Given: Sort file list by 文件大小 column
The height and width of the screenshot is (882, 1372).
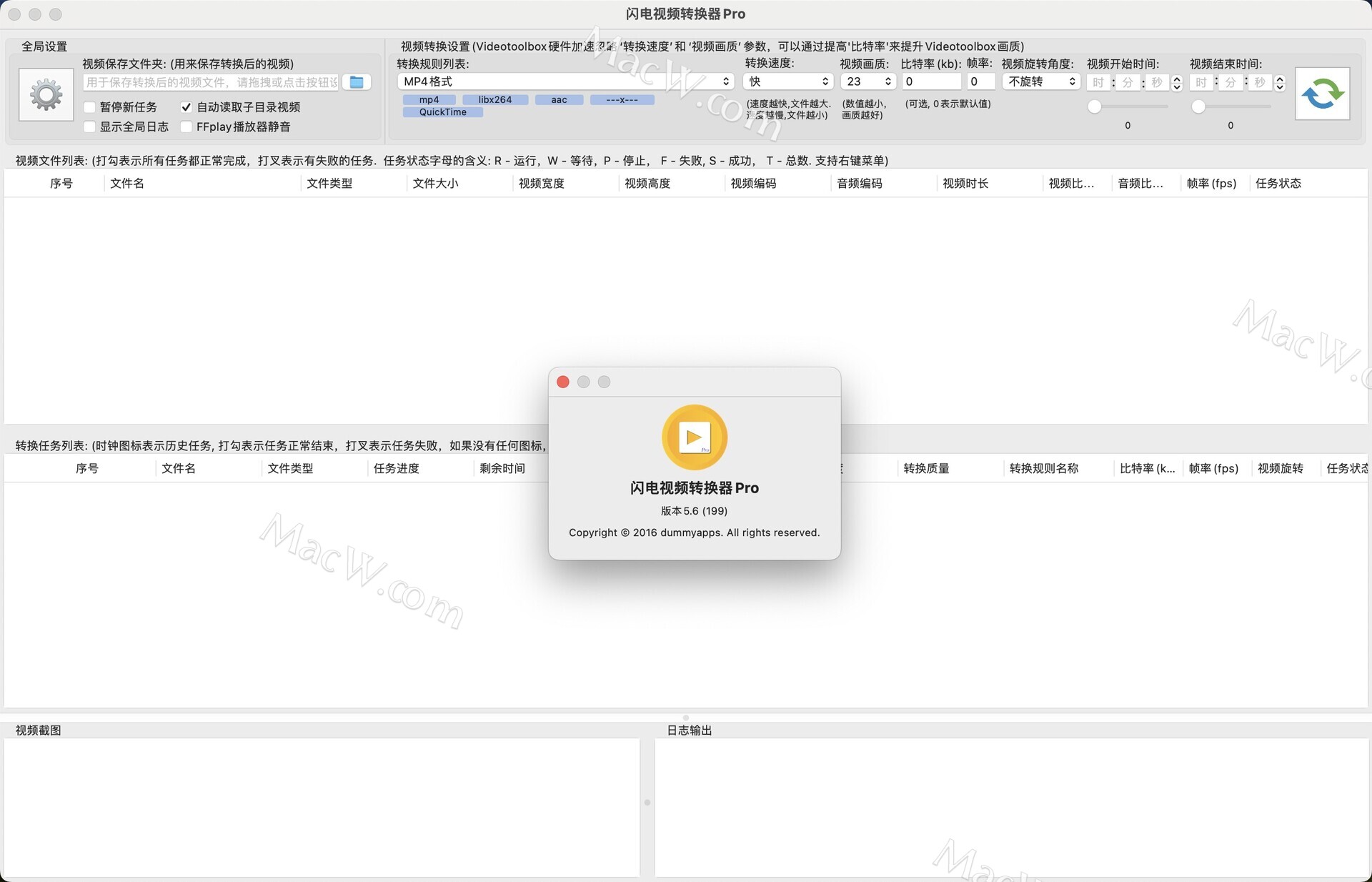Looking at the screenshot, I should (459, 184).
